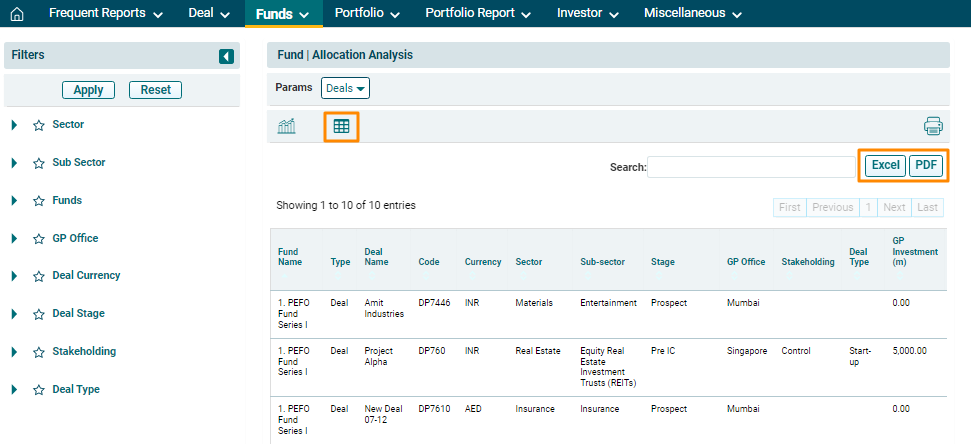This screenshot has height=444, width=971.
Task: Go to the Next page
Action: tap(894, 207)
